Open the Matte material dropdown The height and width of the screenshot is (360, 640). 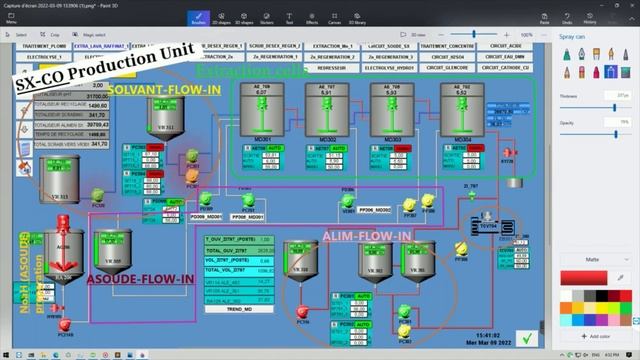click(596, 260)
